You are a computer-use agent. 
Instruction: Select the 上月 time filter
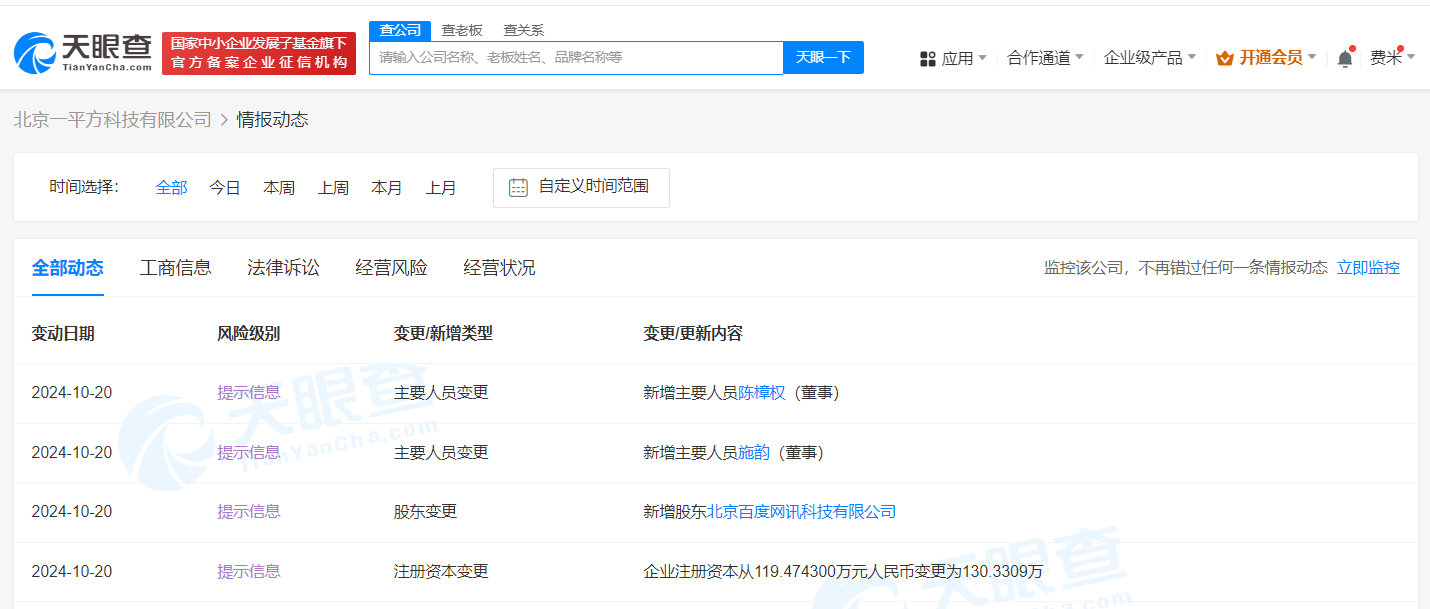441,187
